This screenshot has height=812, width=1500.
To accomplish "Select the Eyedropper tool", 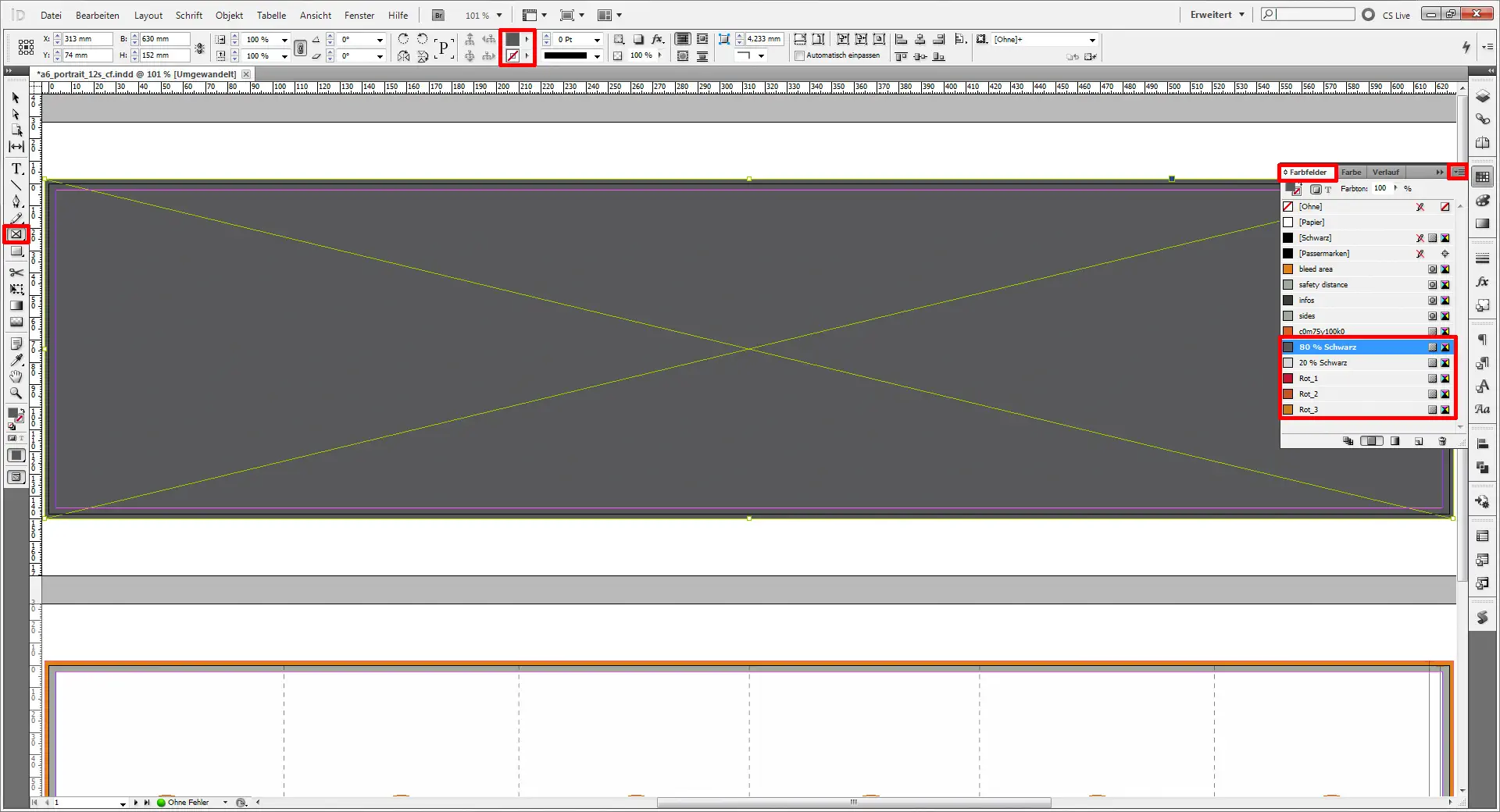I will click(16, 360).
